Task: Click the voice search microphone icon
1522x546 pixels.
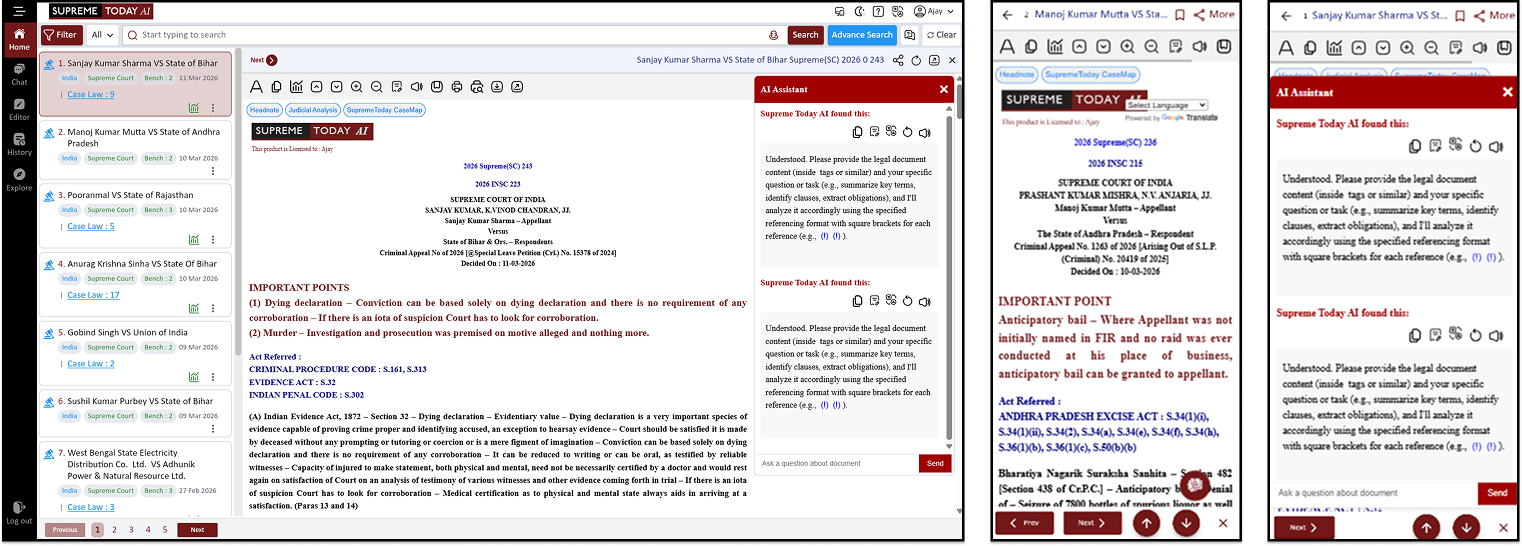Action: [774, 35]
